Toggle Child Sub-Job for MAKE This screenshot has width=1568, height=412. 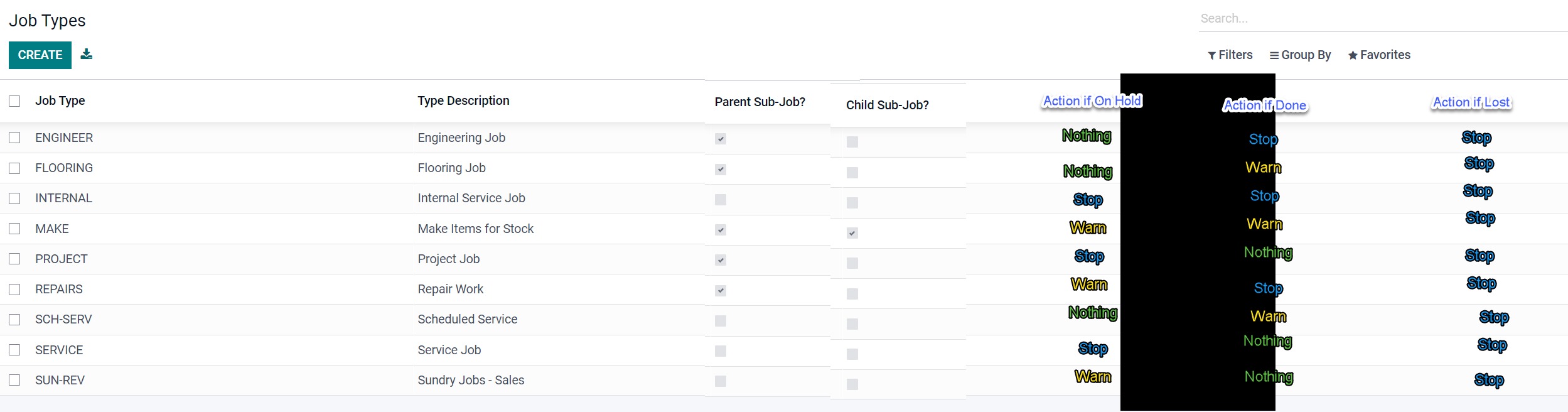pyautogui.click(x=852, y=233)
